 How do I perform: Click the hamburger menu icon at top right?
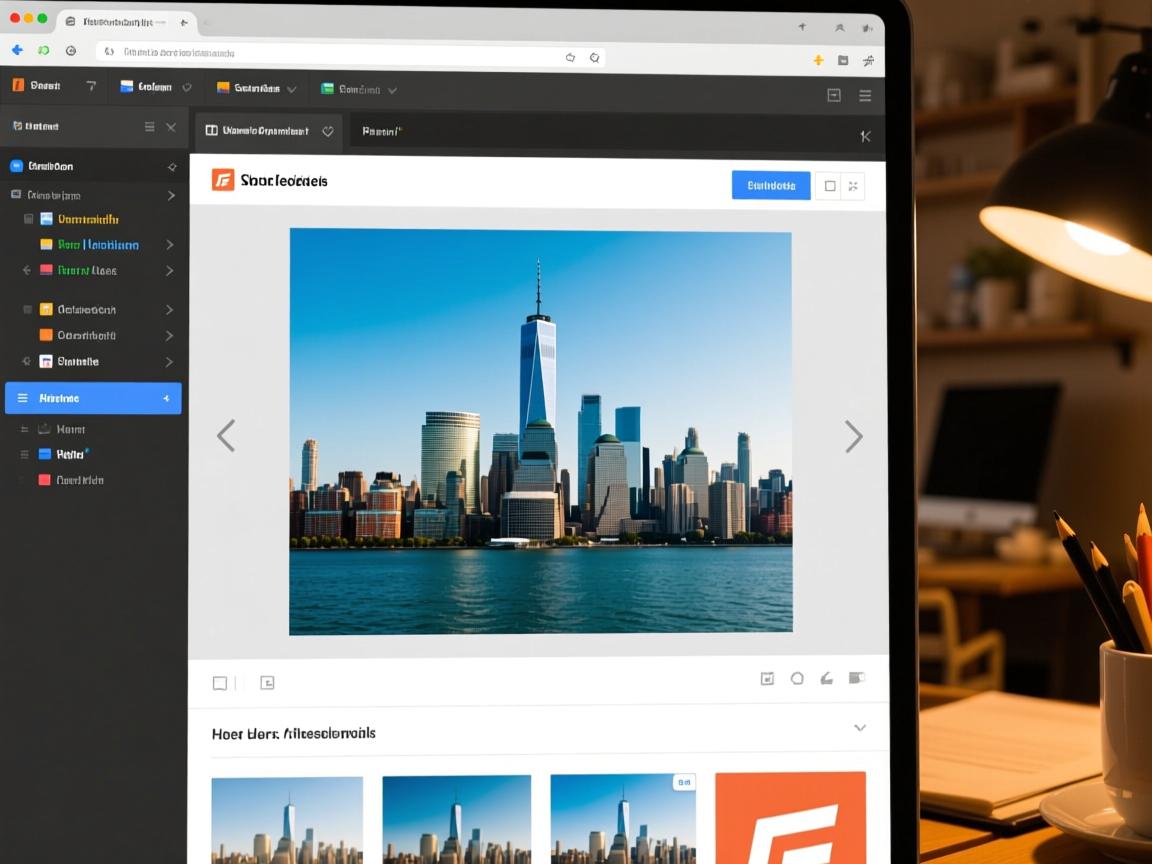[x=865, y=95]
